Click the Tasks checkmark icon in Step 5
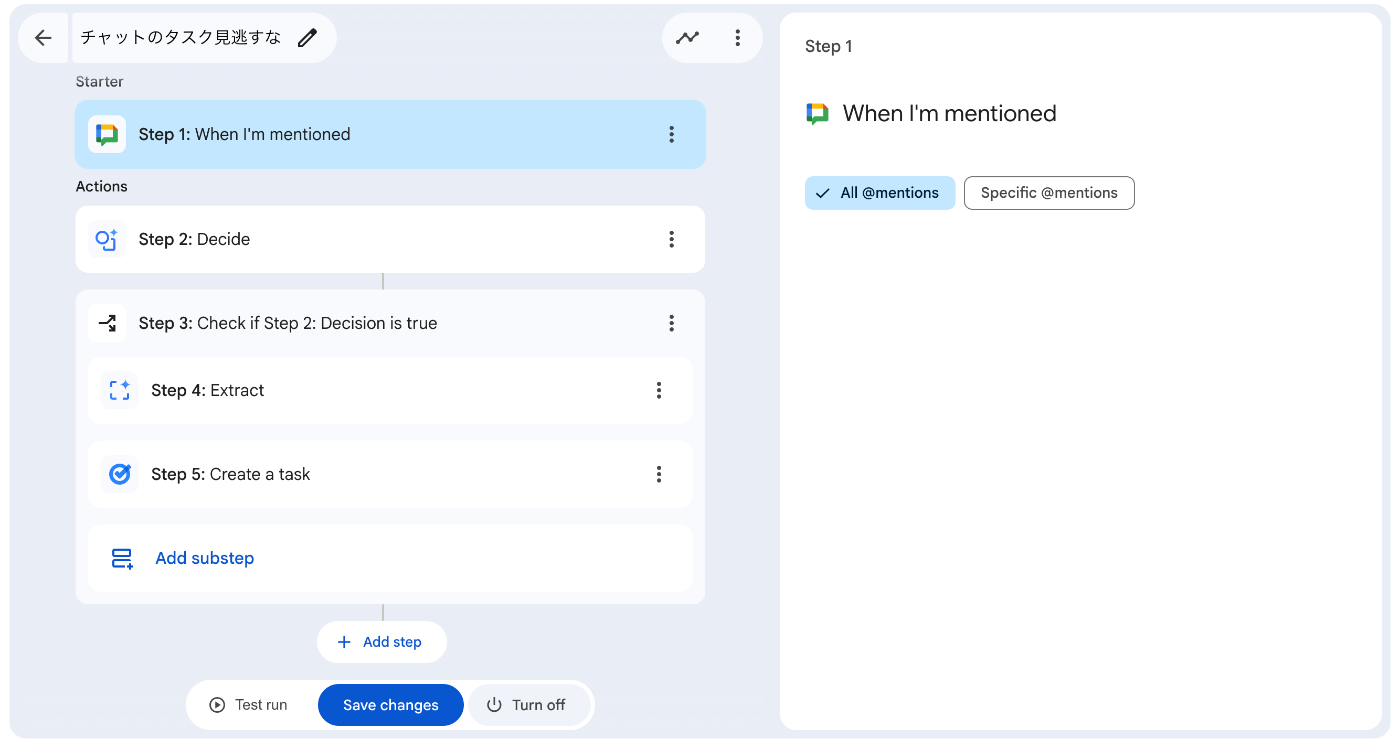Viewport: 1400px width, 749px height. [x=120, y=474]
